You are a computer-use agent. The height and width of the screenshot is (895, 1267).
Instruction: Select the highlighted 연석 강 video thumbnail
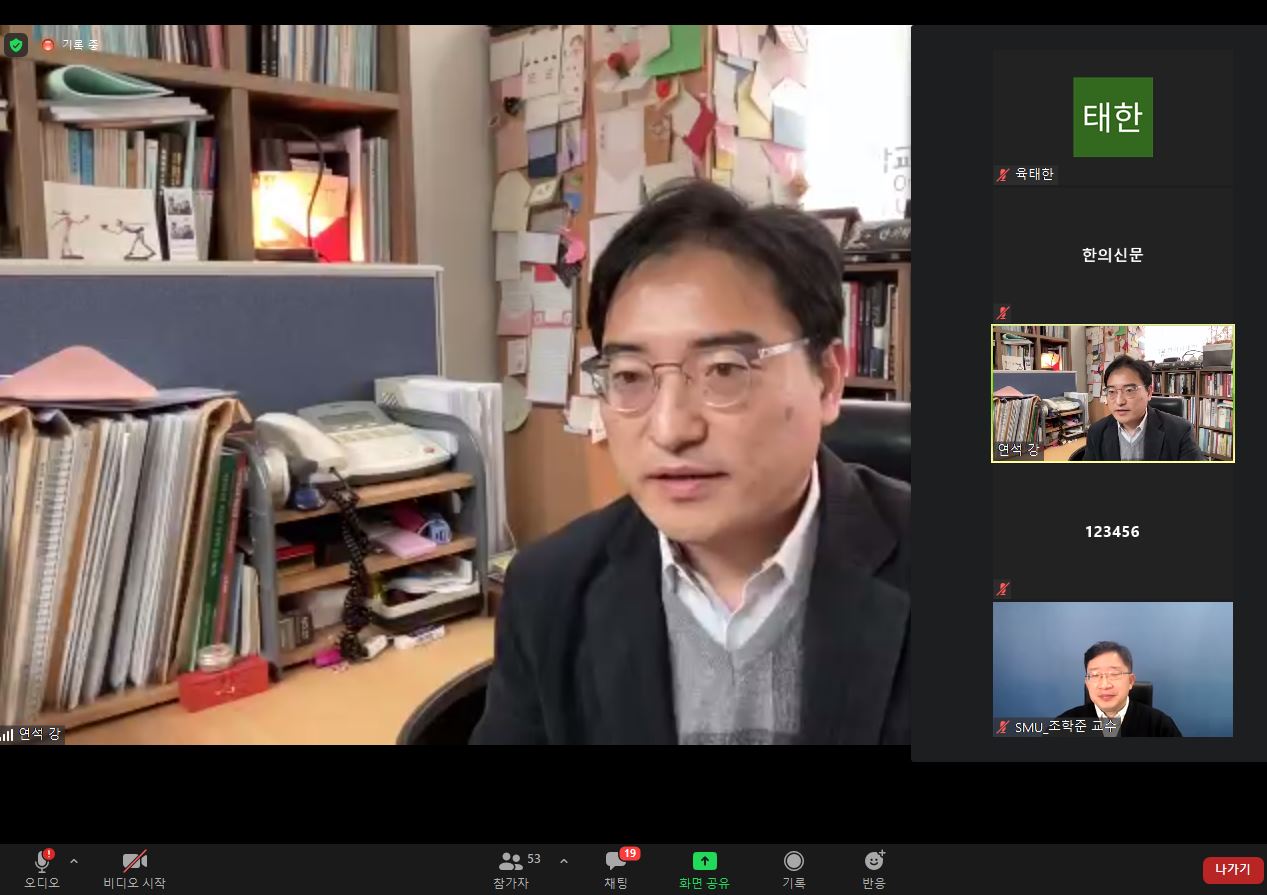point(1112,393)
